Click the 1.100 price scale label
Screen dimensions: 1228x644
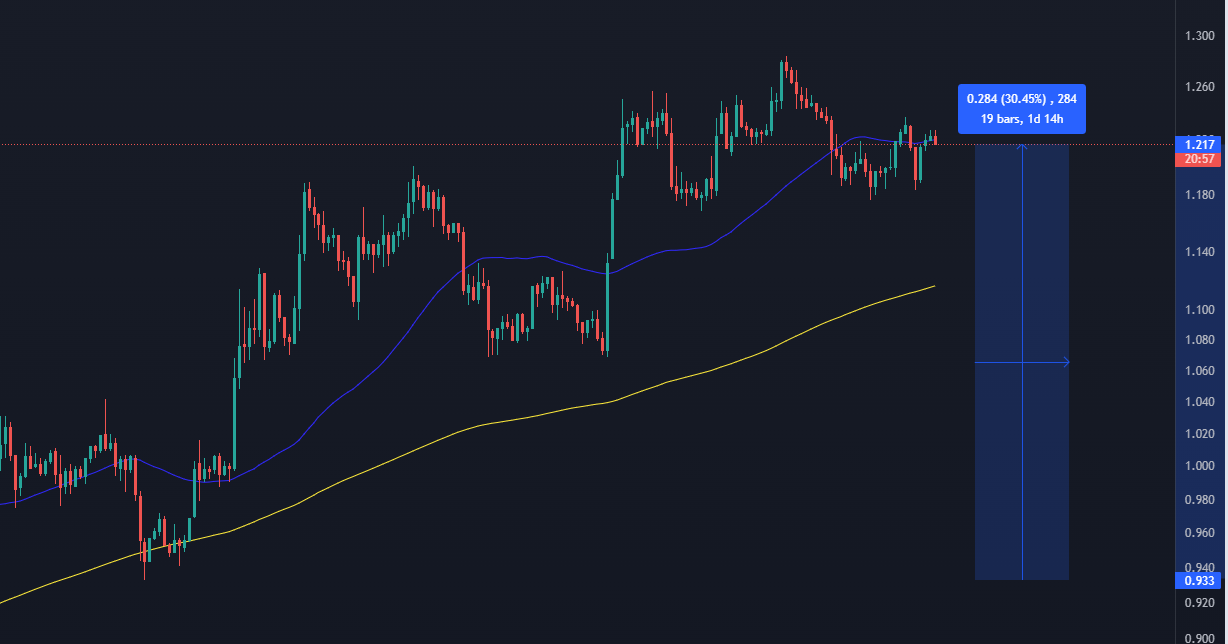click(1199, 311)
